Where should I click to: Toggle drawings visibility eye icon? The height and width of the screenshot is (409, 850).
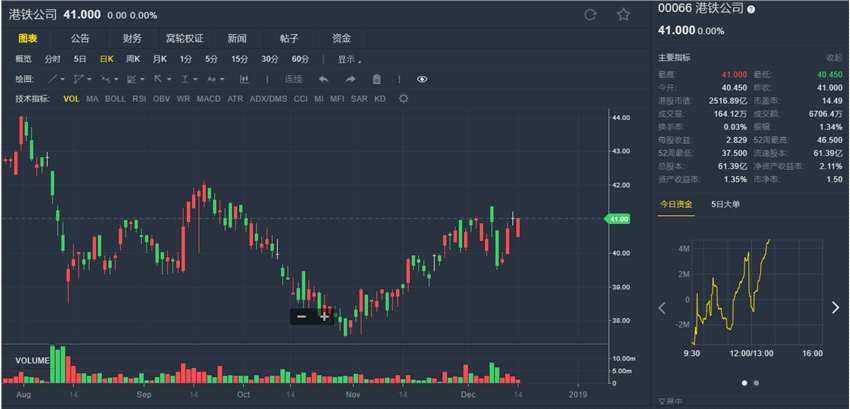[x=422, y=79]
